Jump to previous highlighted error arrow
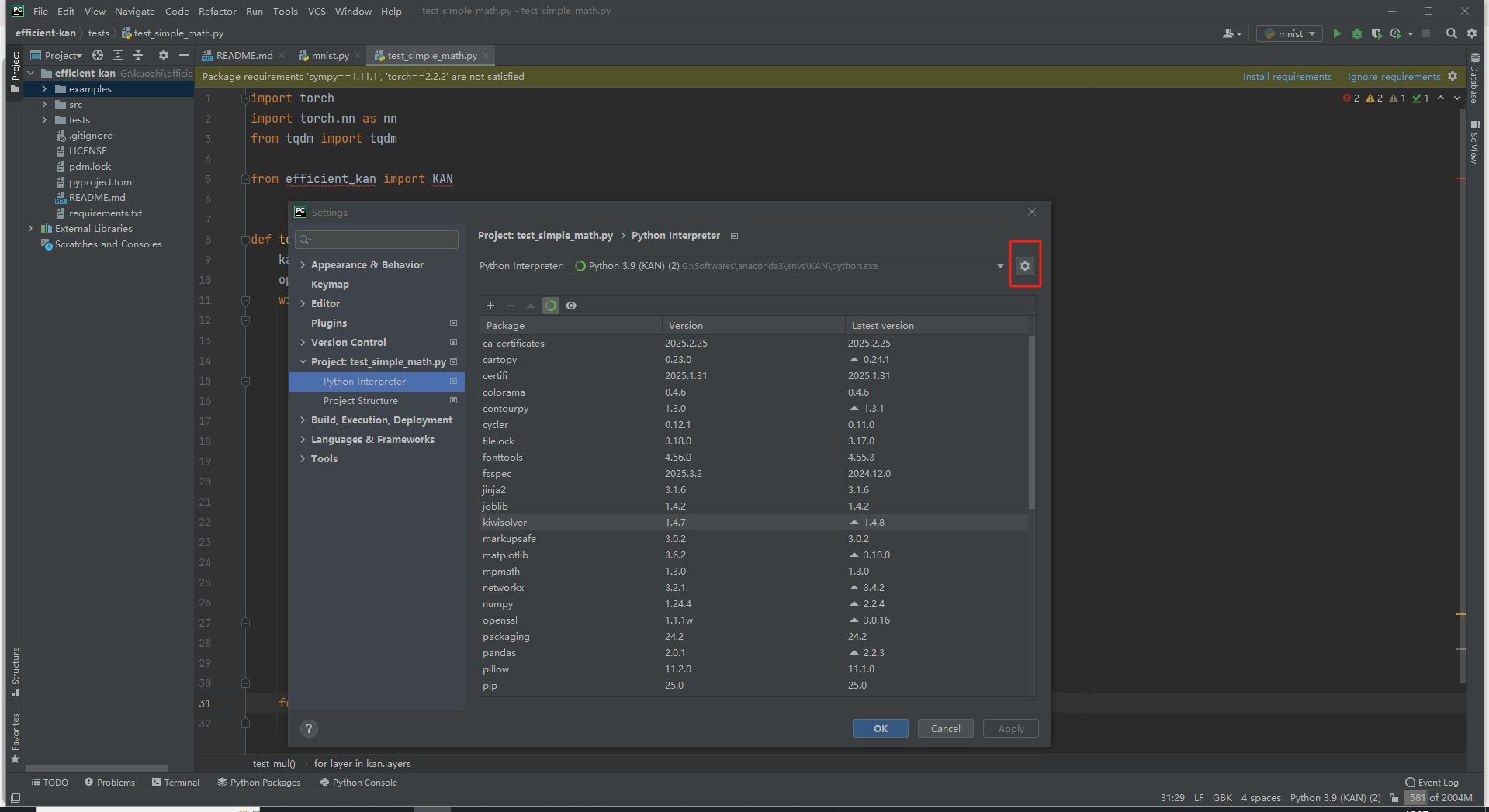 point(1441,98)
